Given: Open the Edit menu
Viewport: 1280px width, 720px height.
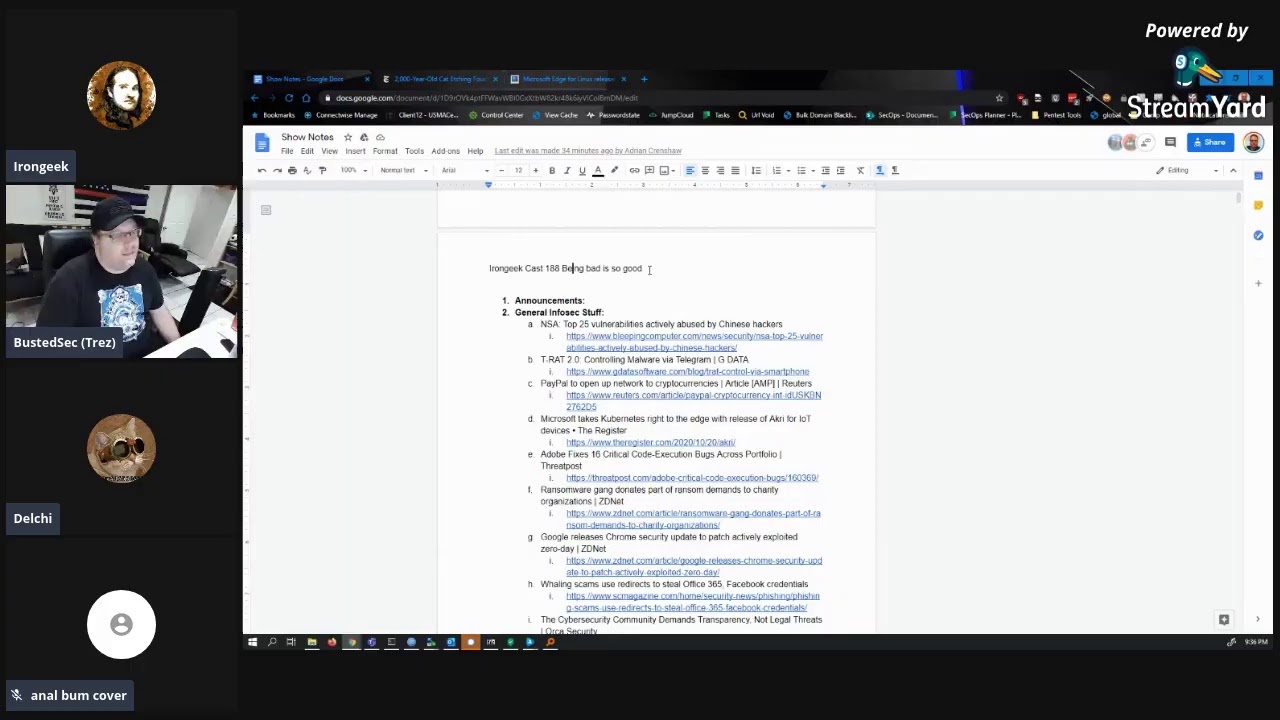Looking at the screenshot, I should coord(307,151).
